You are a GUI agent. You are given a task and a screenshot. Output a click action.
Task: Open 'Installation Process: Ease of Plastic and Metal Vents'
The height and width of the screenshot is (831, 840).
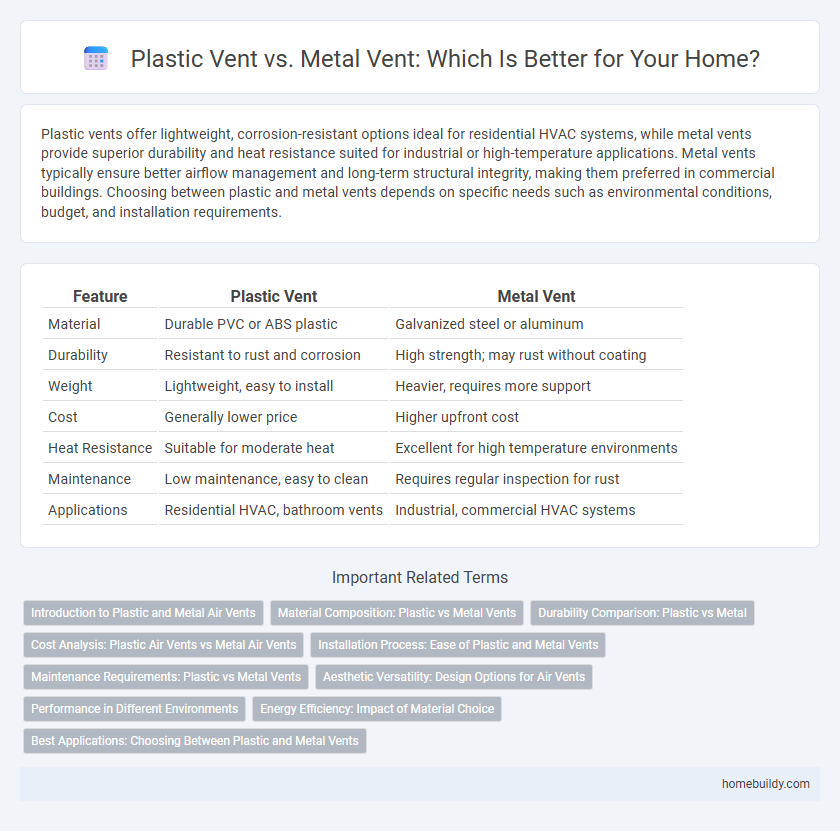458,645
